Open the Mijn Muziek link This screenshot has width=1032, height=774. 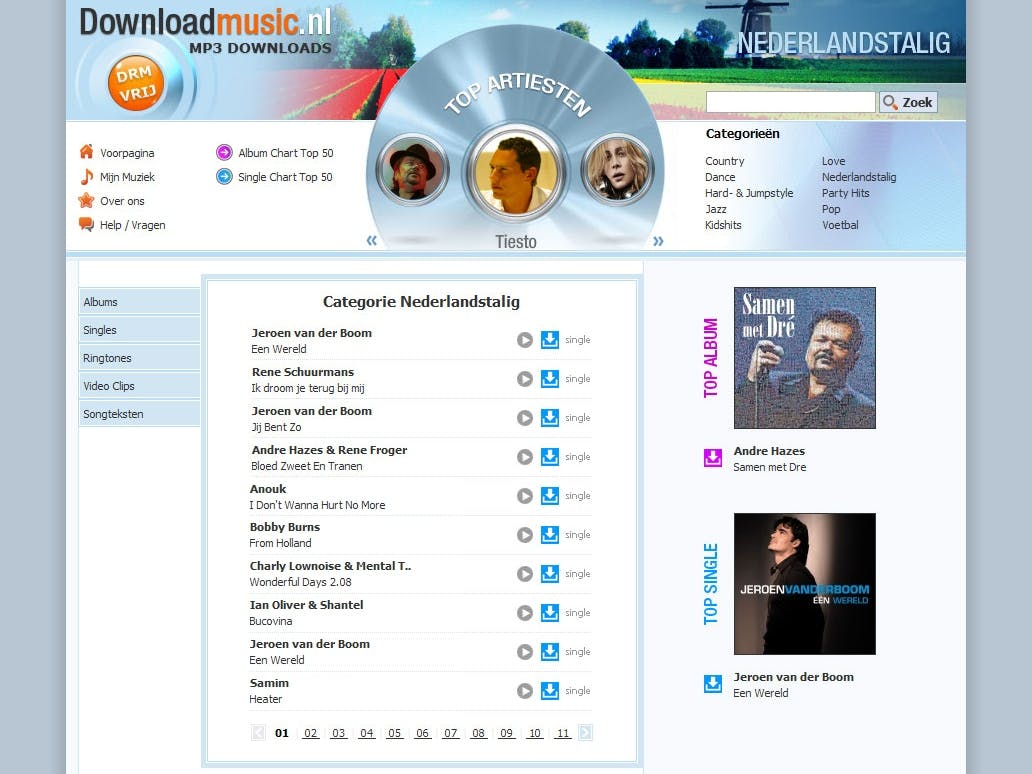pos(127,177)
